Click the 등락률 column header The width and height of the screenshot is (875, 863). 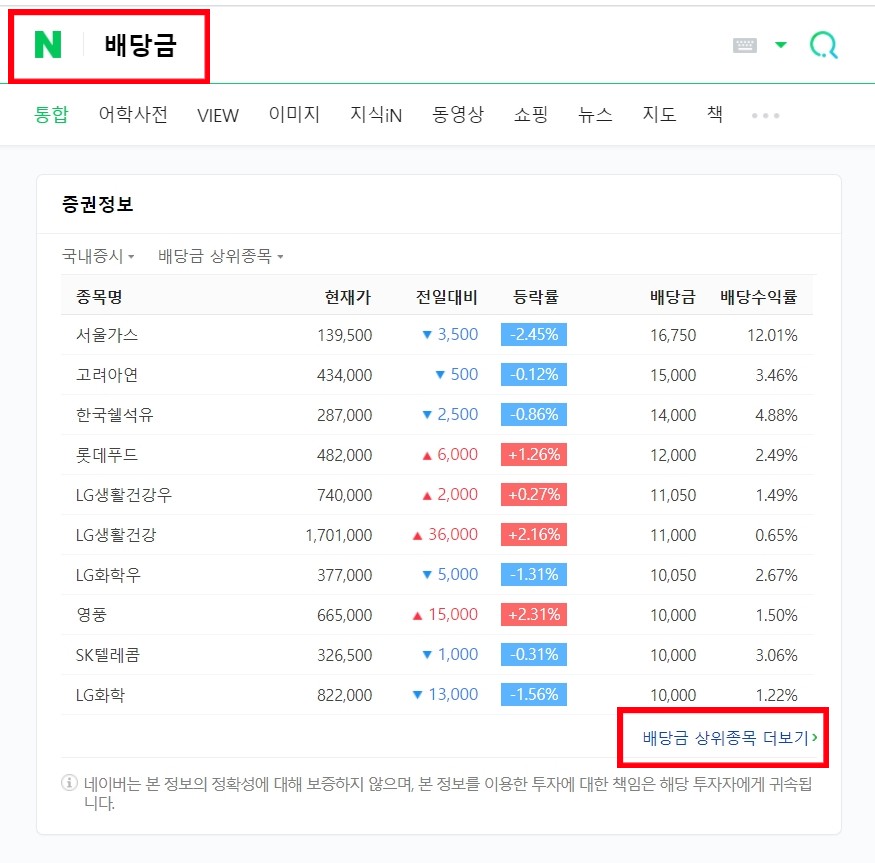[x=536, y=296]
